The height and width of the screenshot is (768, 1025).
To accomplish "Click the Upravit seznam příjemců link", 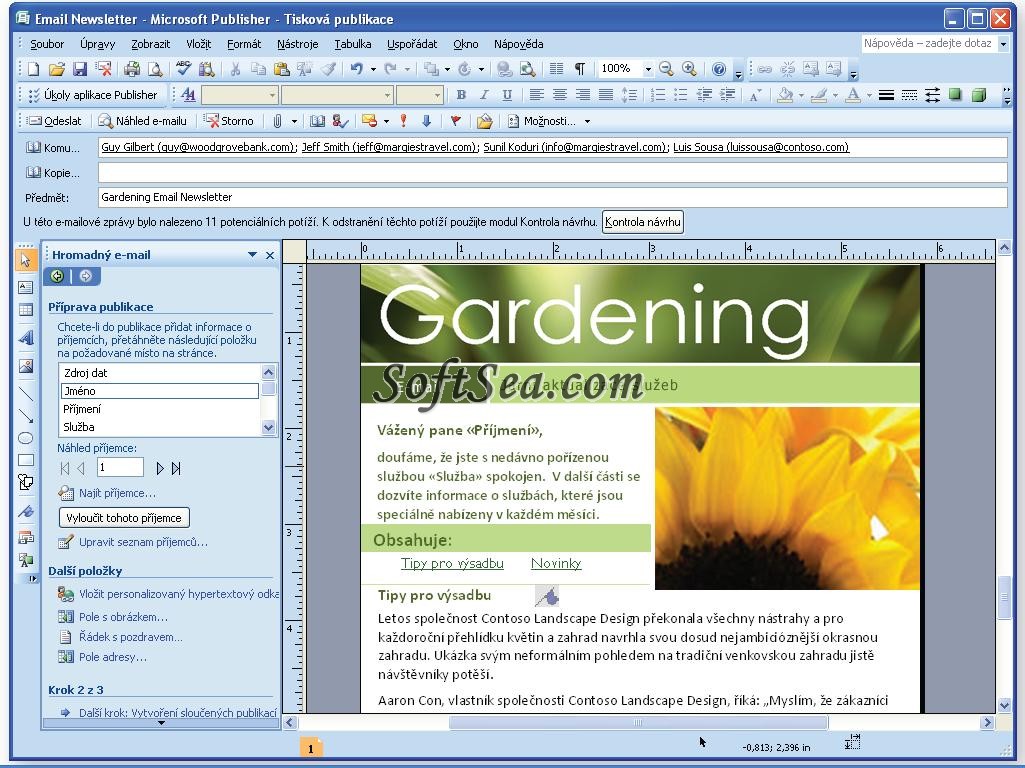I will (x=143, y=542).
